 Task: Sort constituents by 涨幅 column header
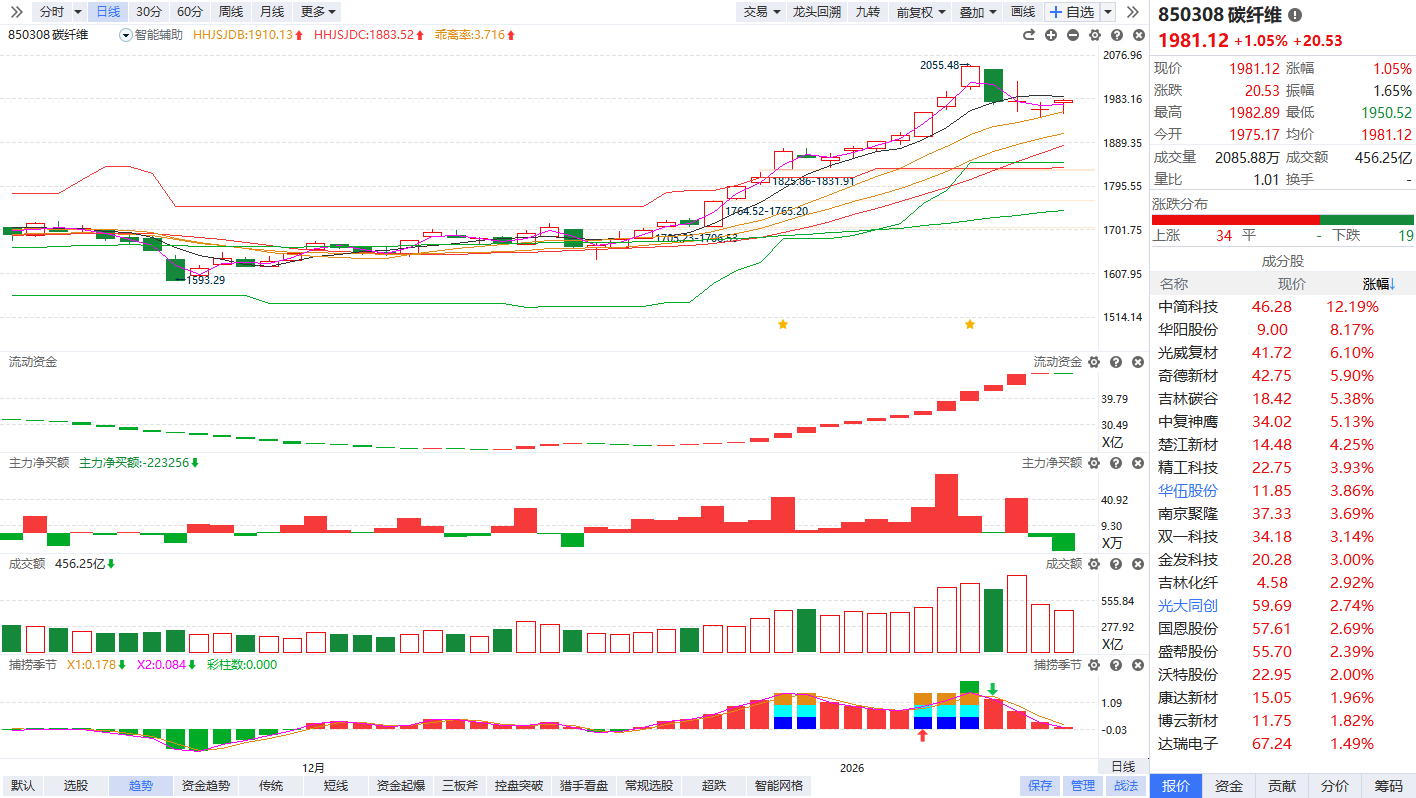1377,284
